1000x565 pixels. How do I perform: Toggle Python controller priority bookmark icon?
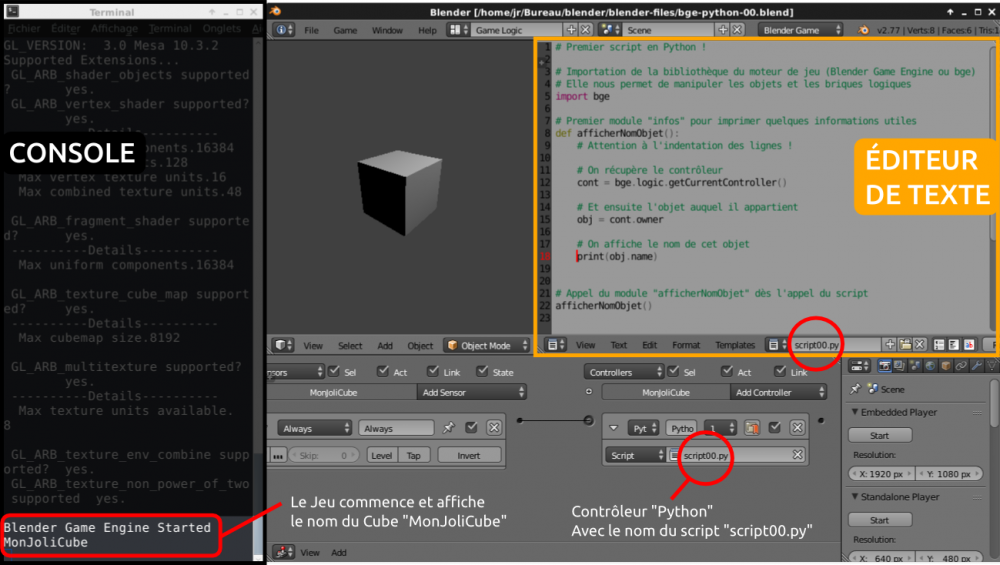tap(752, 428)
